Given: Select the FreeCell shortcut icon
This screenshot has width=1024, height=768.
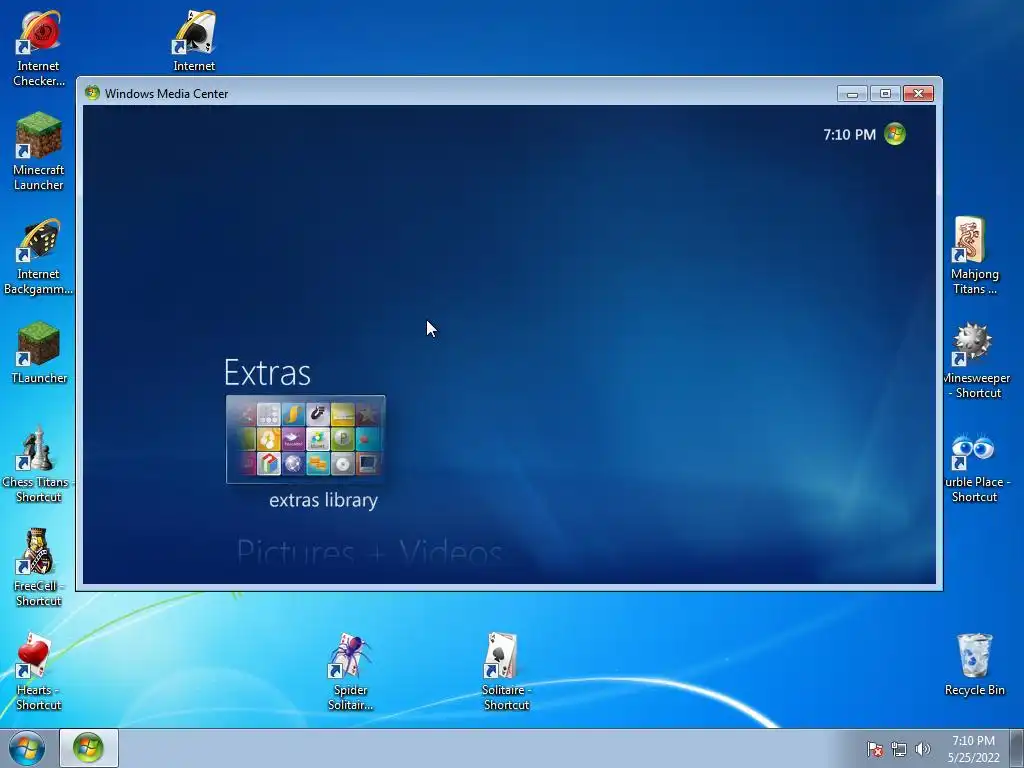Looking at the screenshot, I should tap(39, 568).
